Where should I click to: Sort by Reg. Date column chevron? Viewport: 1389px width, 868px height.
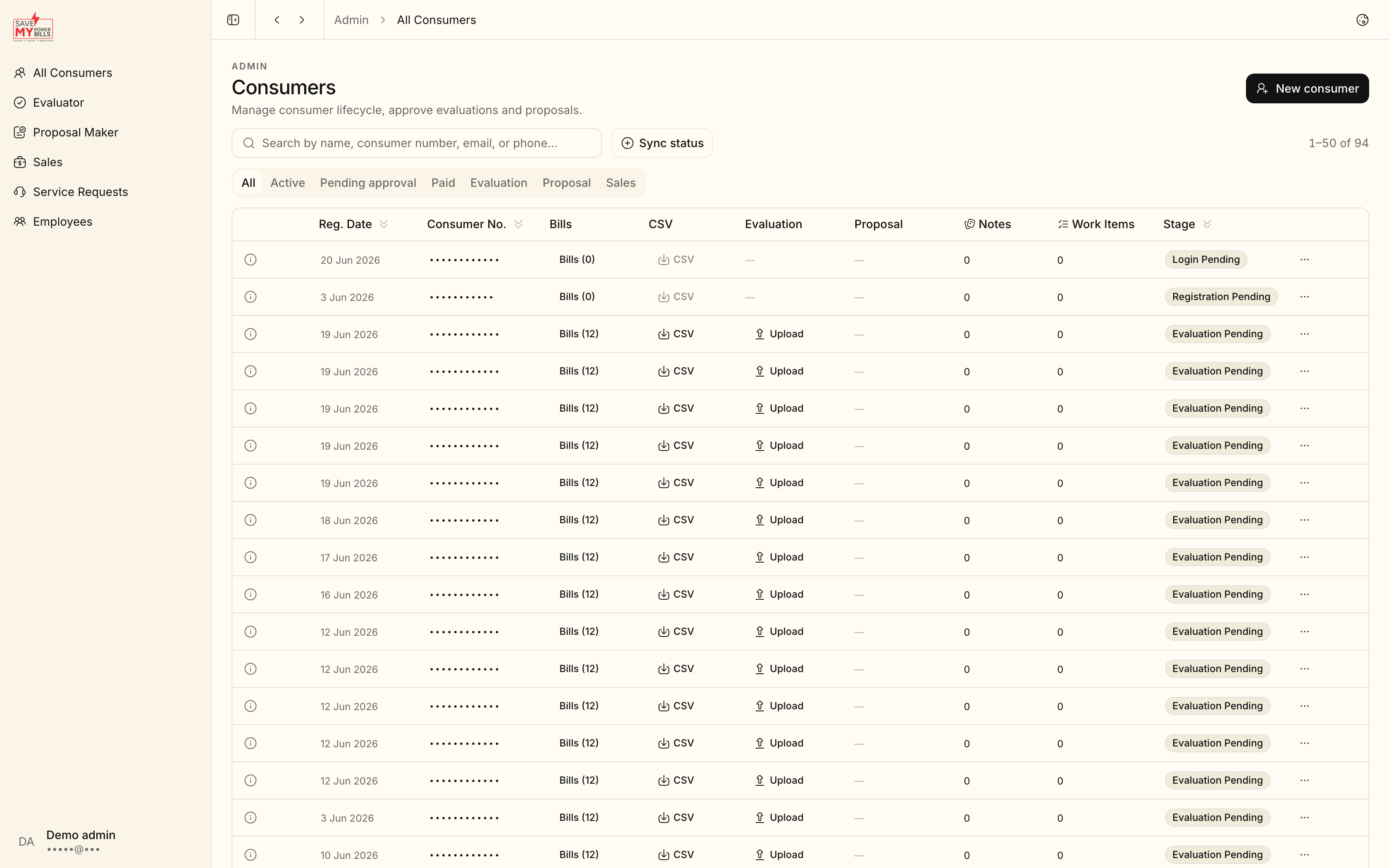coord(384,224)
